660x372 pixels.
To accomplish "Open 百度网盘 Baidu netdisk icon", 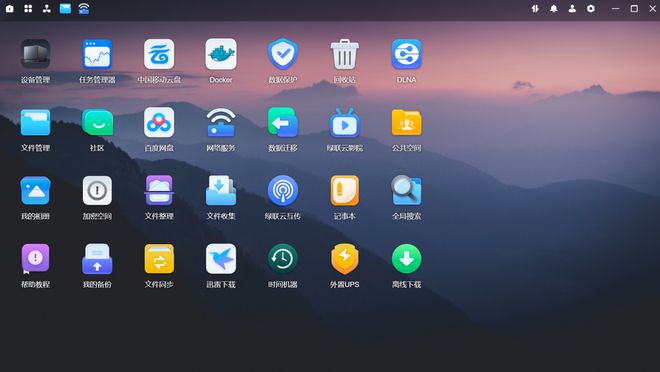I will (159, 122).
